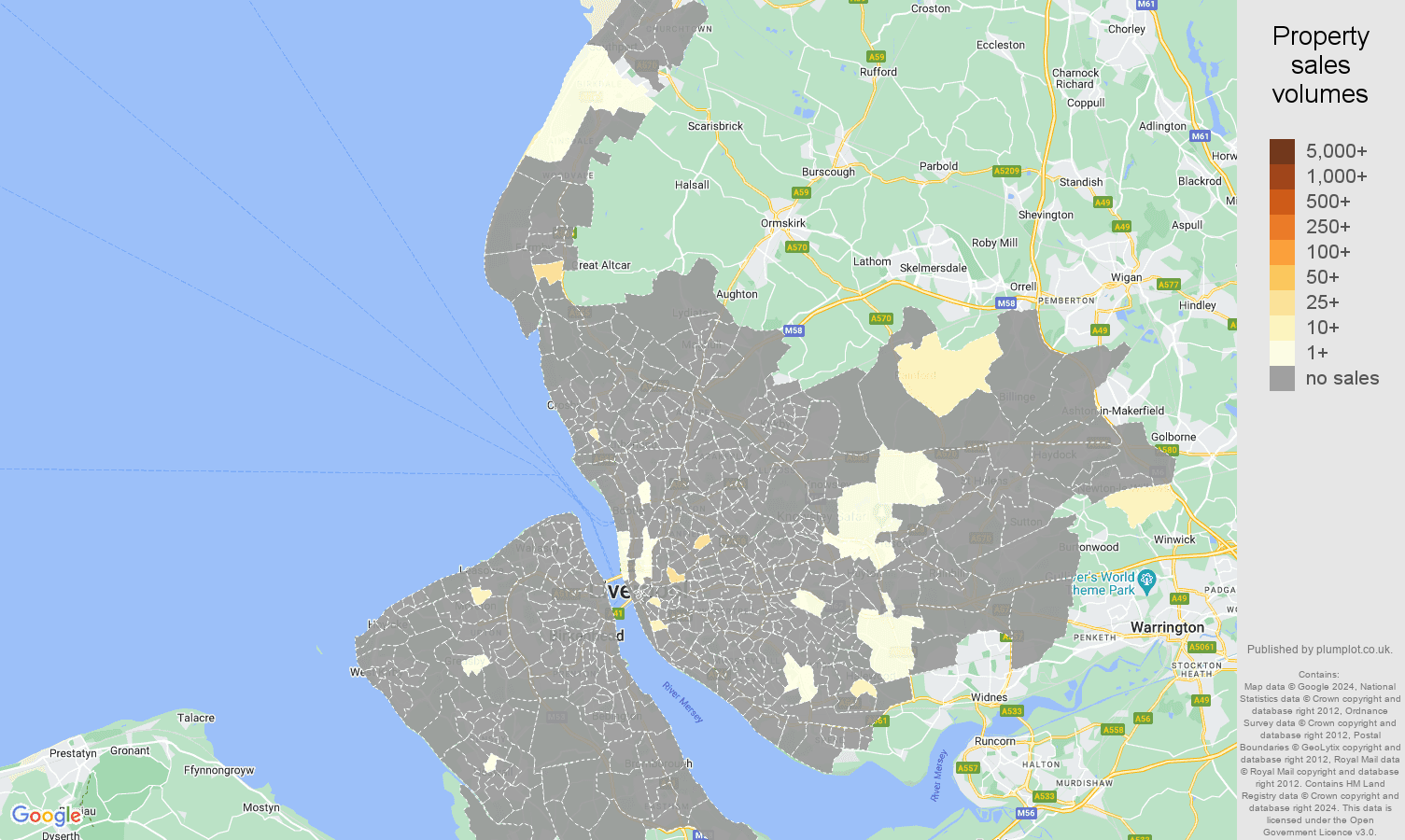Screen dimensions: 1405x840
Task: Click the Published by plumplot.co.uk text
Action: pos(1319,650)
